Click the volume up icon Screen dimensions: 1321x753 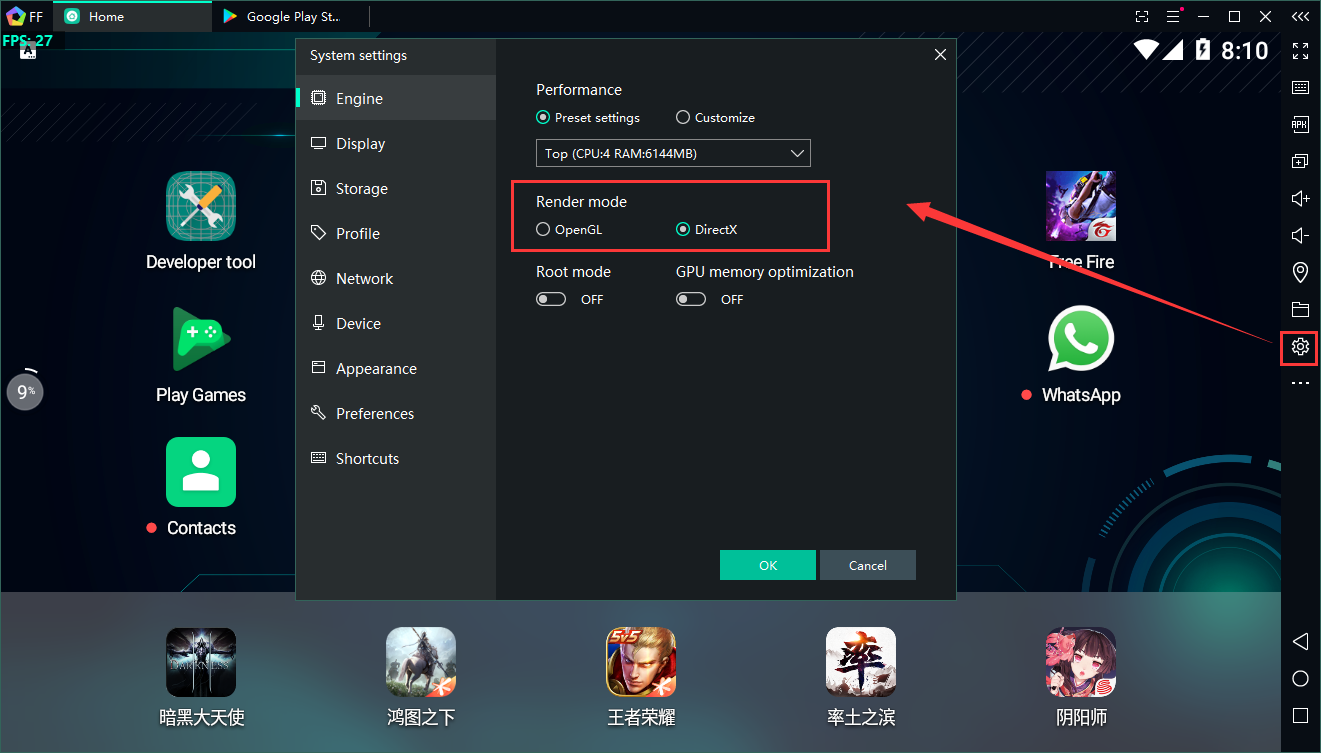click(1300, 198)
